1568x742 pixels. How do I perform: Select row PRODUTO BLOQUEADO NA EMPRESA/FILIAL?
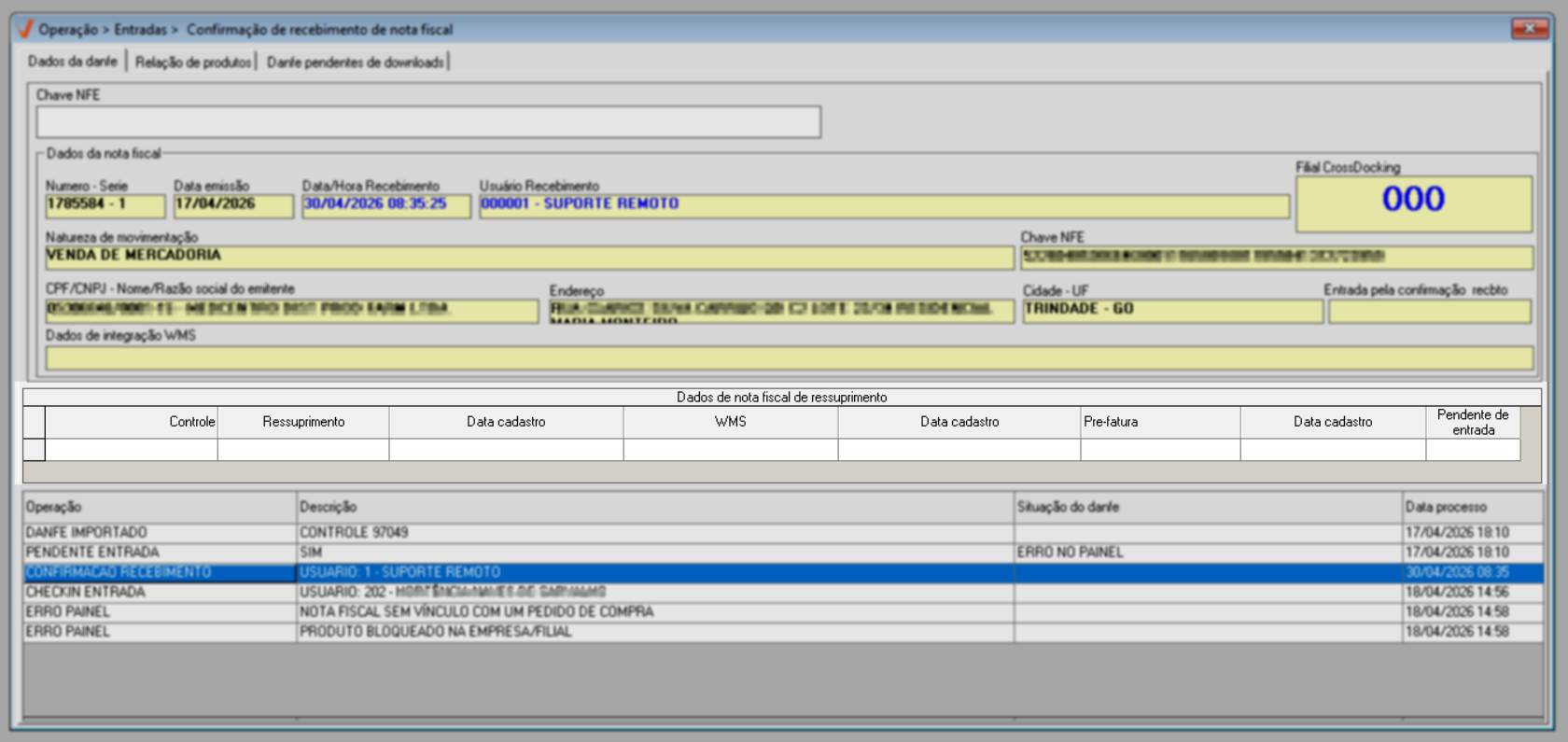pos(782,632)
